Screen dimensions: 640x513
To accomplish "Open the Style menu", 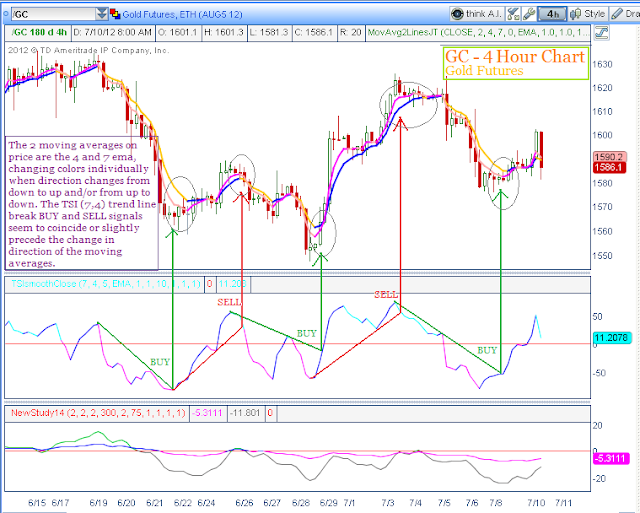I will [x=588, y=14].
